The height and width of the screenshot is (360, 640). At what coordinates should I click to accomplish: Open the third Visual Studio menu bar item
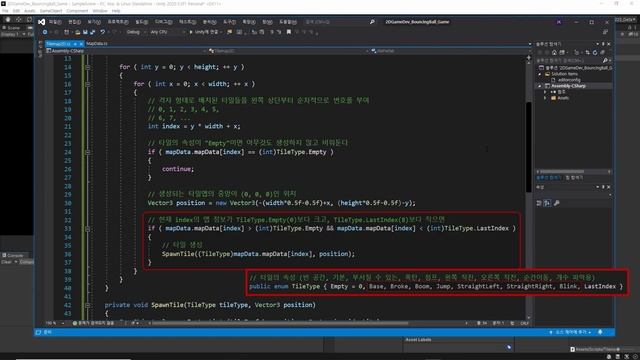point(94,22)
